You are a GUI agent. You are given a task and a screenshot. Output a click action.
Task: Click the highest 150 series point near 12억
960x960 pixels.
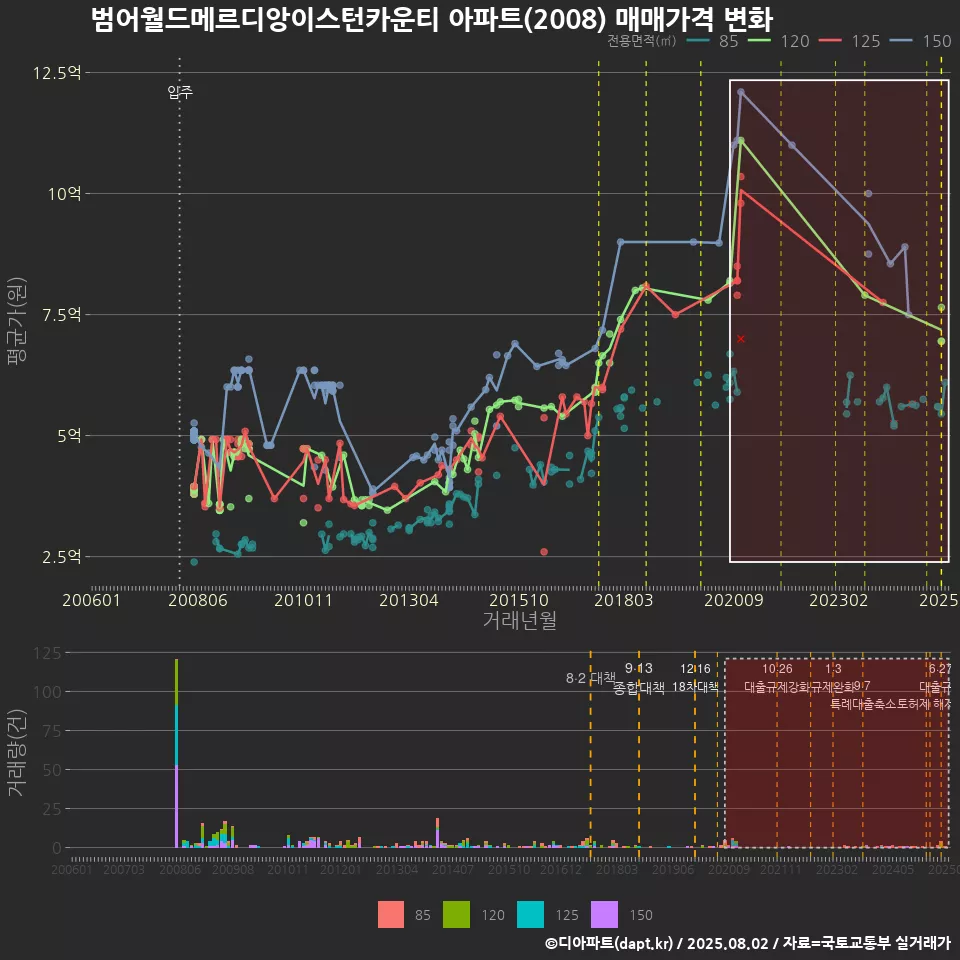click(741, 92)
